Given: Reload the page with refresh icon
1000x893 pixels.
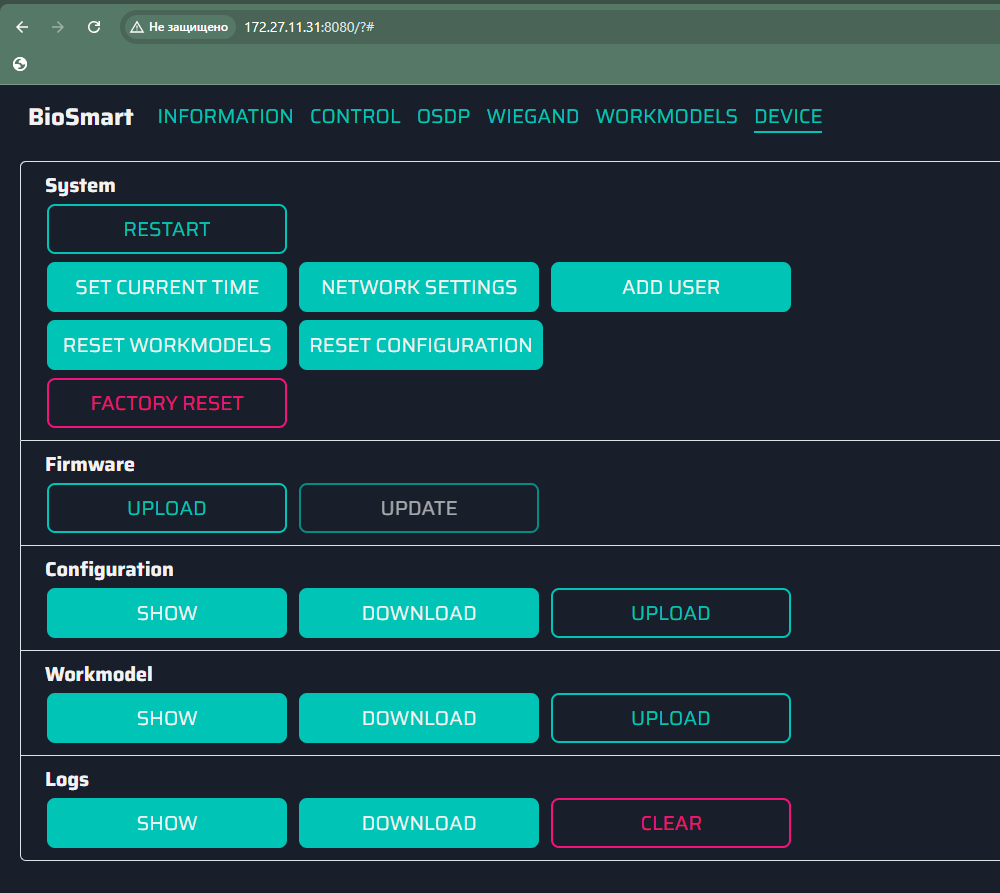Looking at the screenshot, I should tap(94, 27).
